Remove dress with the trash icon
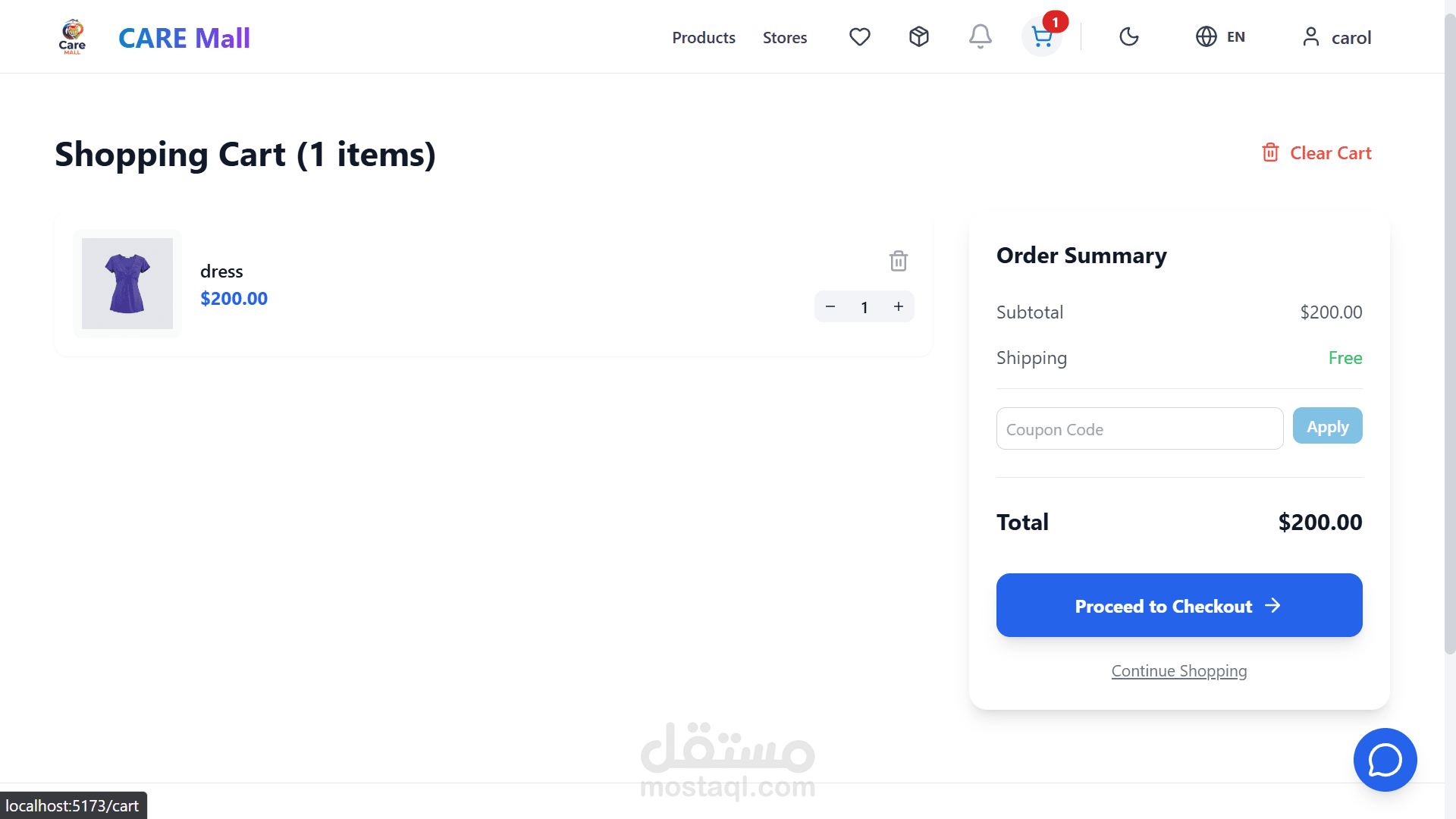Screen dimensions: 1456x819 [x=899, y=261]
